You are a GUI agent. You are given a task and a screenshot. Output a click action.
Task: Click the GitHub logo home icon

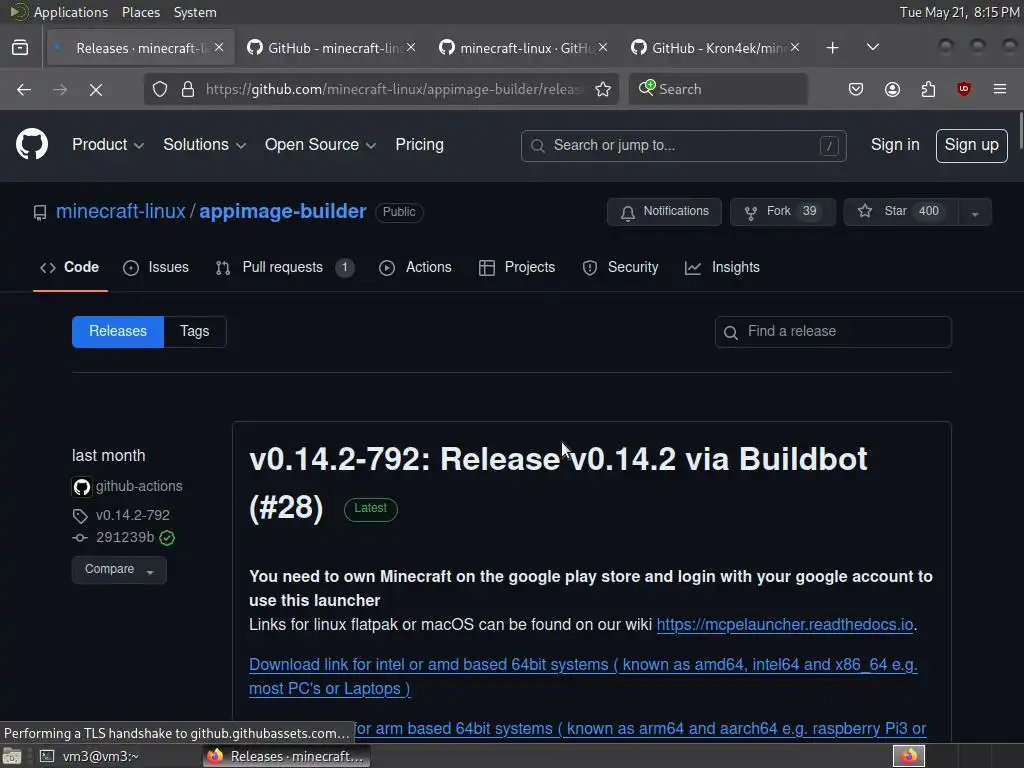coord(31,144)
